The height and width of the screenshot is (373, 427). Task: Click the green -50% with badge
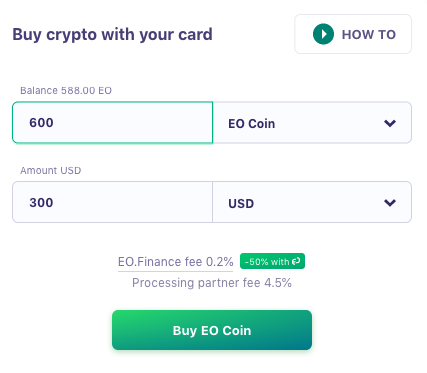click(x=272, y=261)
